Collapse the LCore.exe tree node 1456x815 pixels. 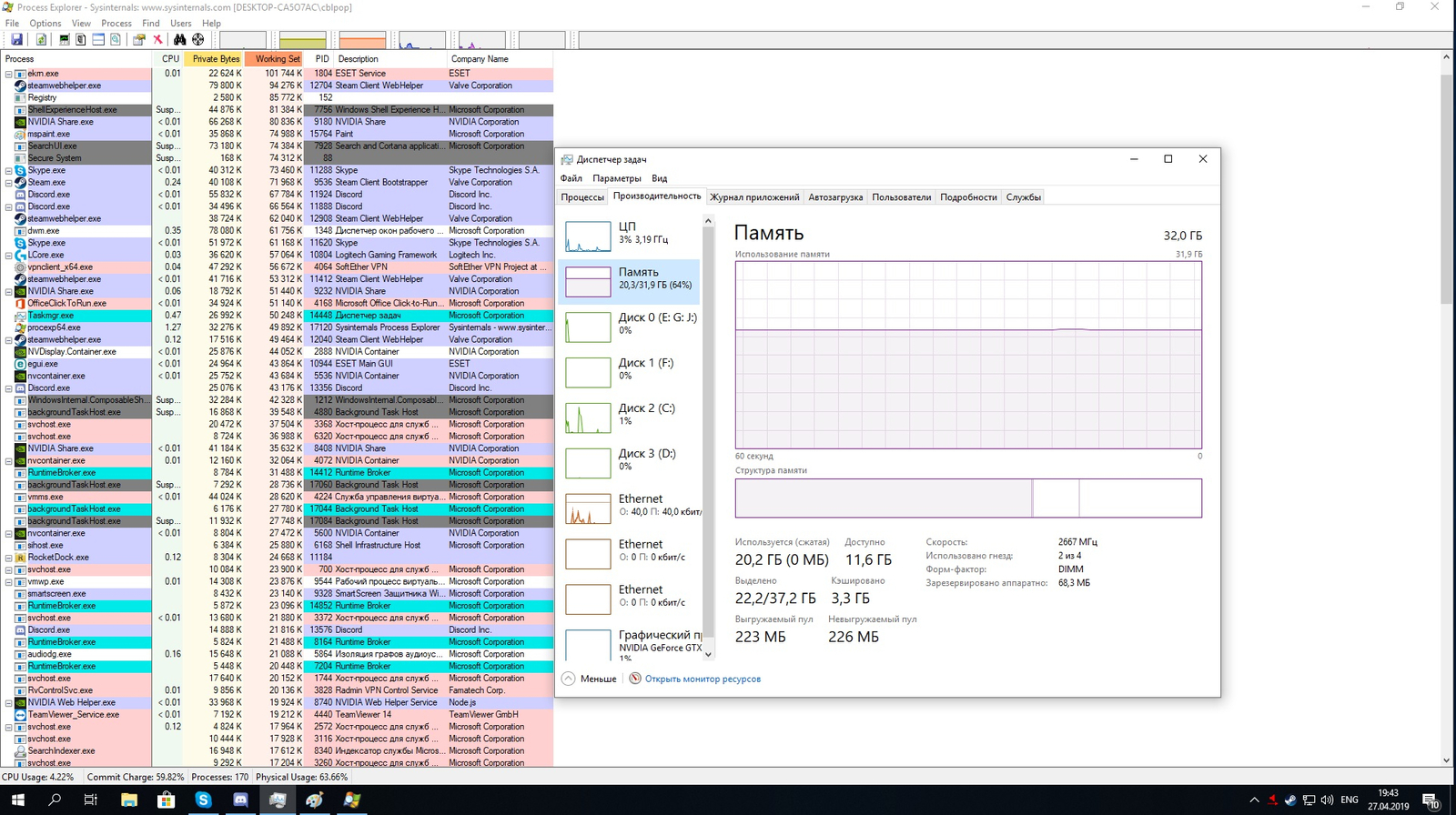9,256
